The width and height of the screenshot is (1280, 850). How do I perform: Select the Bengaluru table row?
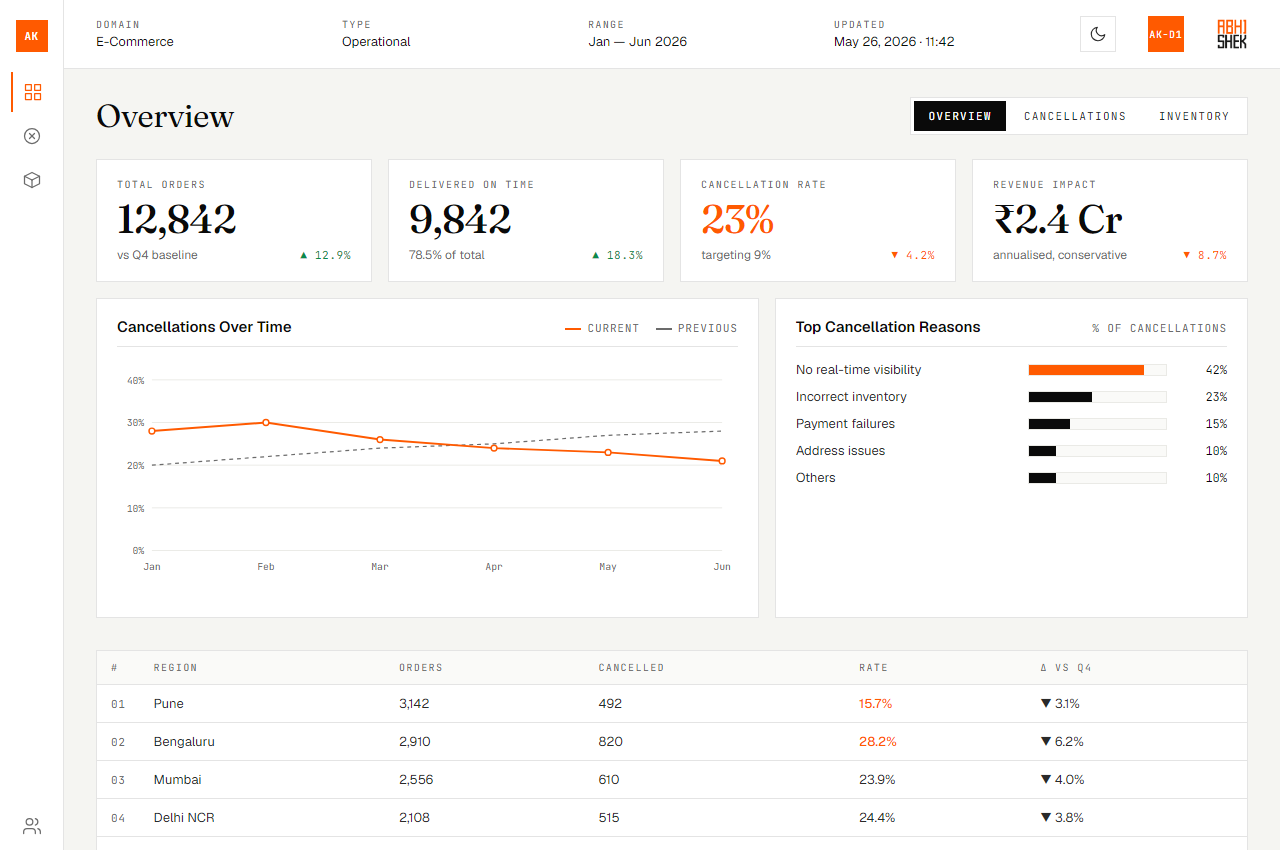[672, 742]
